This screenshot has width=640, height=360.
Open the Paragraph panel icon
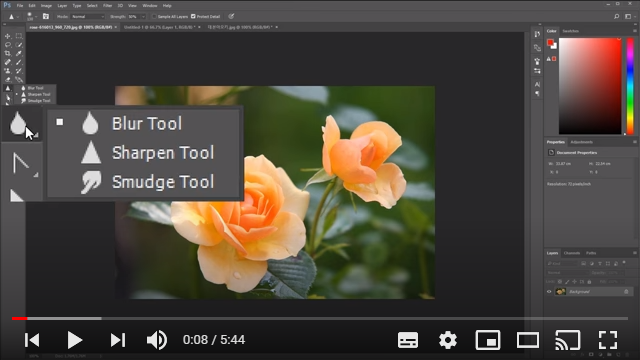pyautogui.click(x=537, y=93)
